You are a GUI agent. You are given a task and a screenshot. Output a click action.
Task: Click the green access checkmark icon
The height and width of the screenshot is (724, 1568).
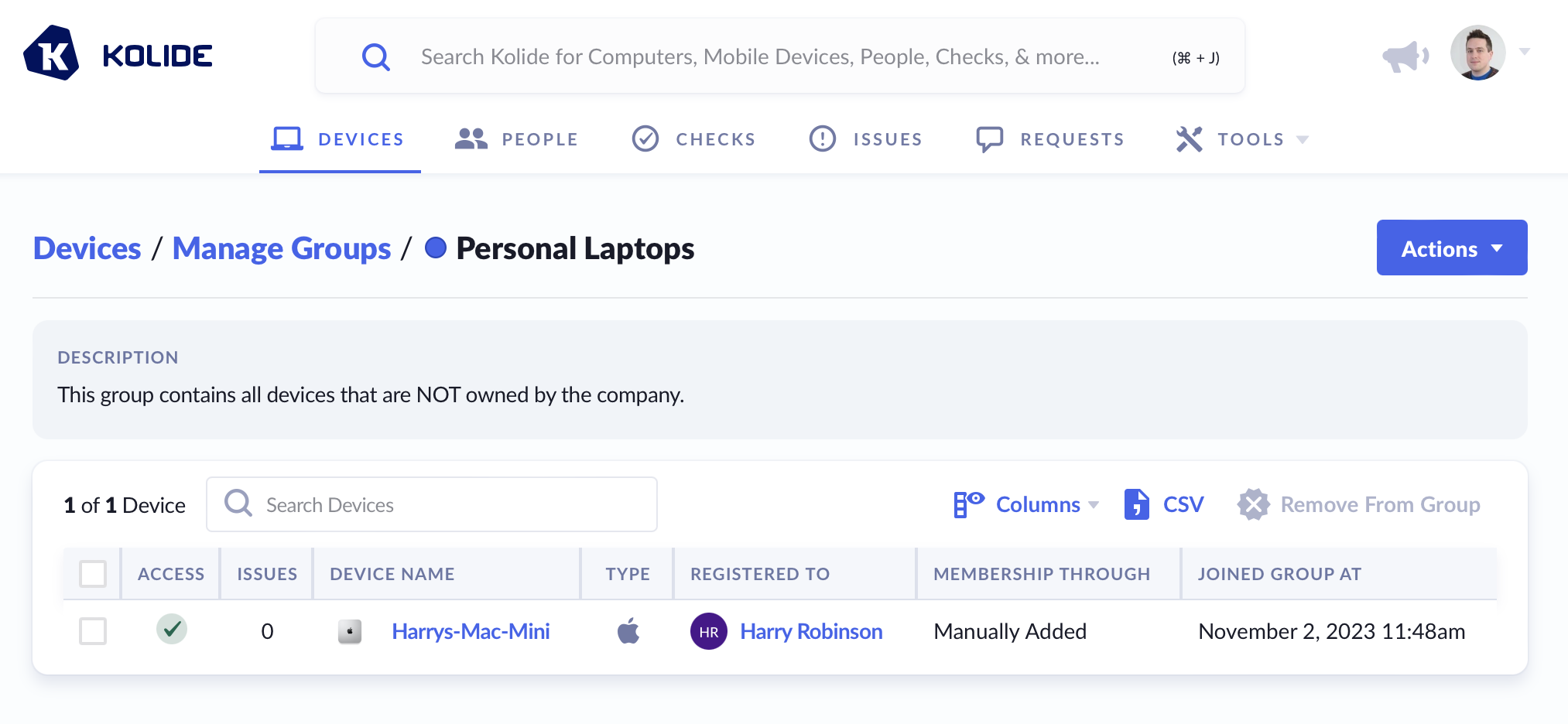[172, 629]
